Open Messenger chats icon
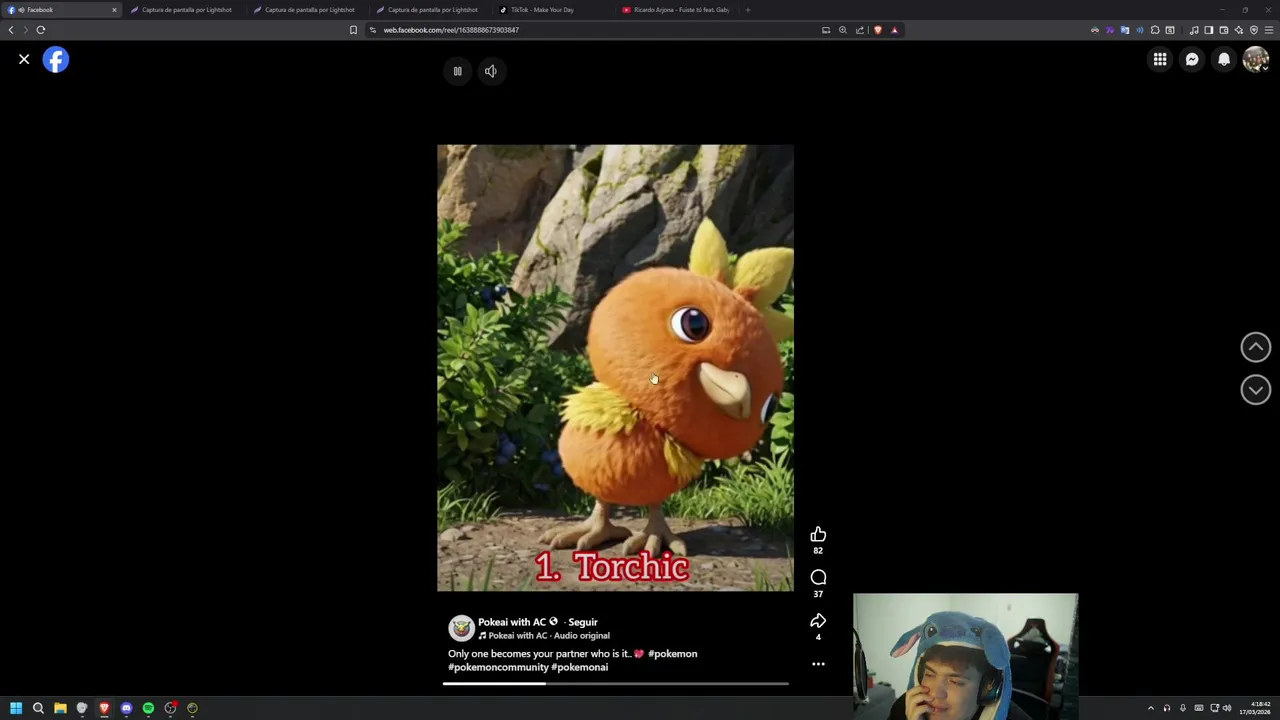This screenshot has width=1280, height=720. click(1192, 60)
